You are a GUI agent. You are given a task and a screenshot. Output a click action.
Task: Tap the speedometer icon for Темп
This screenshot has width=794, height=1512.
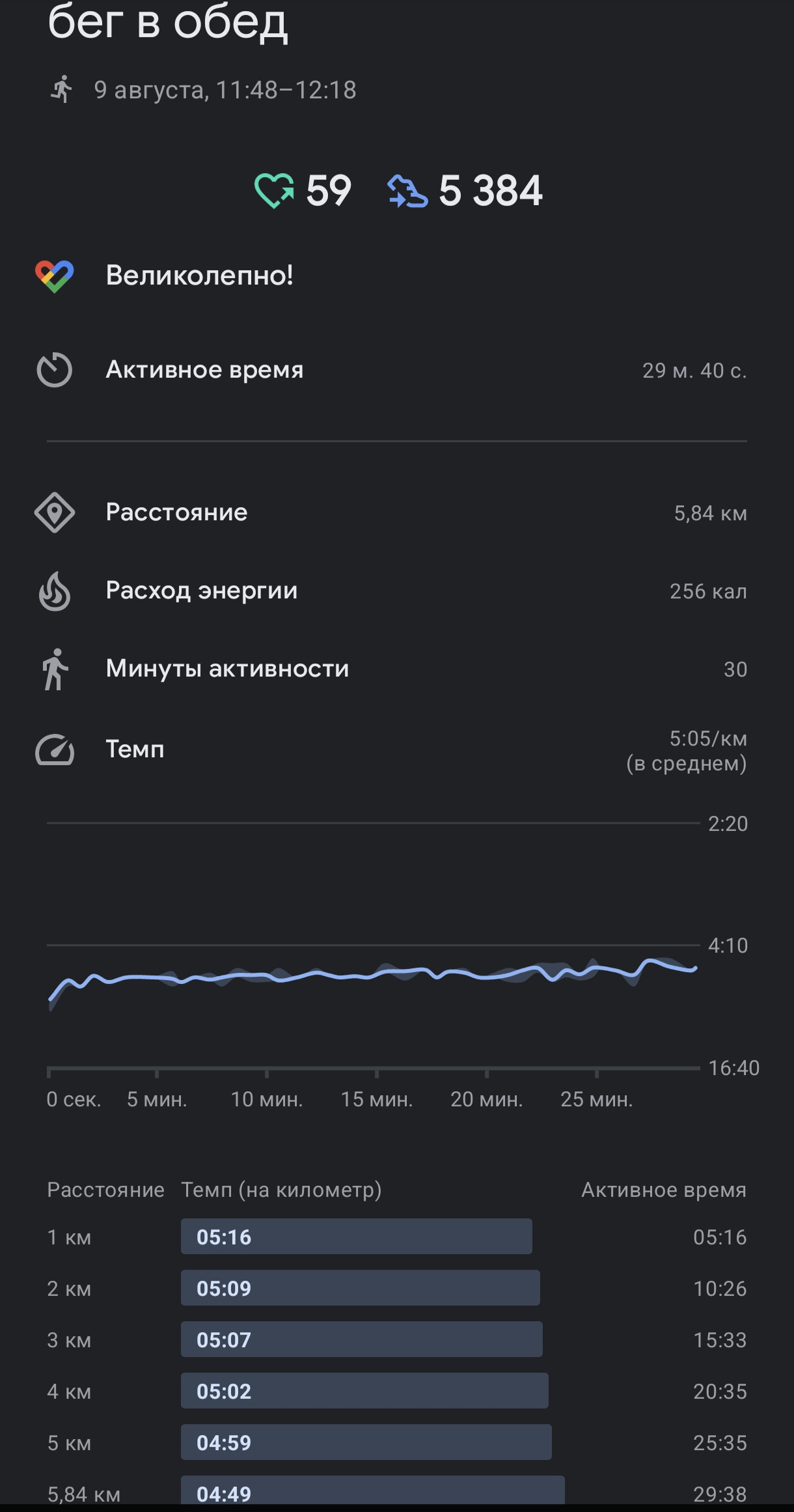[55, 749]
